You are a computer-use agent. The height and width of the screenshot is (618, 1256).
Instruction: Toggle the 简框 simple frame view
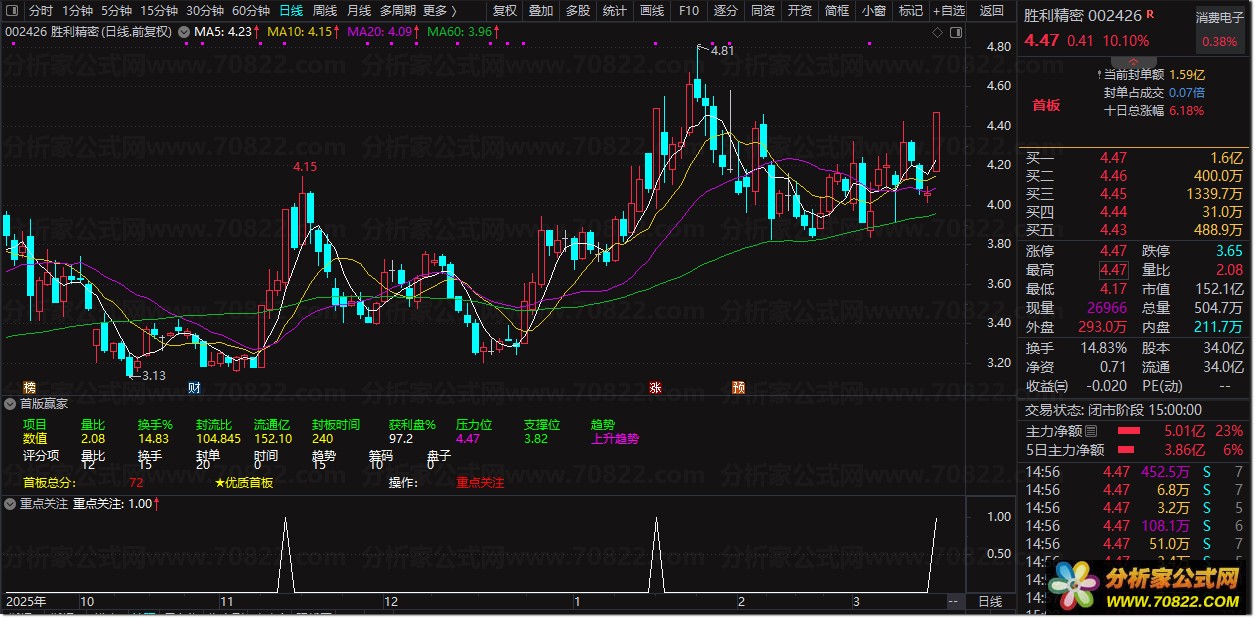tap(837, 11)
